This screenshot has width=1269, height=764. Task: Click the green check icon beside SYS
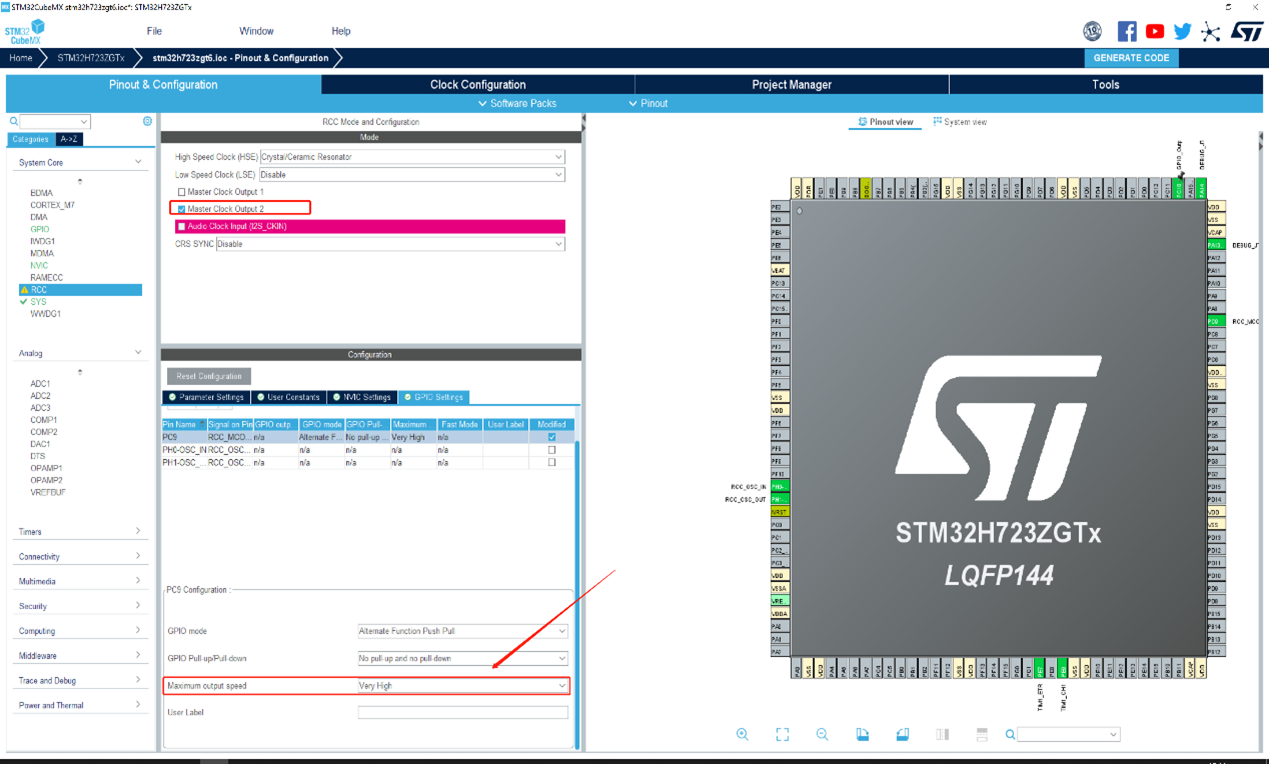24,302
